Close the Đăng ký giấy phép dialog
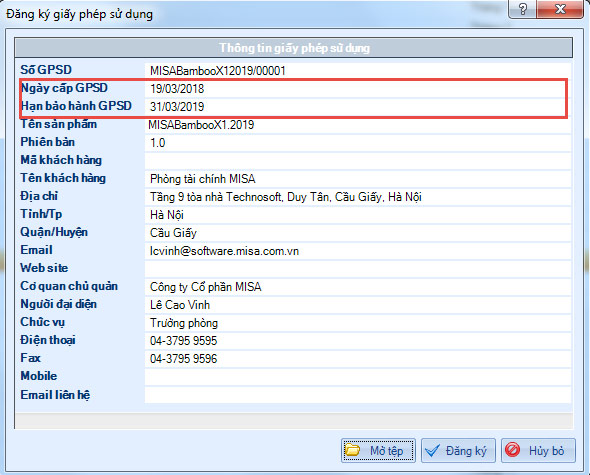 [560, 9]
